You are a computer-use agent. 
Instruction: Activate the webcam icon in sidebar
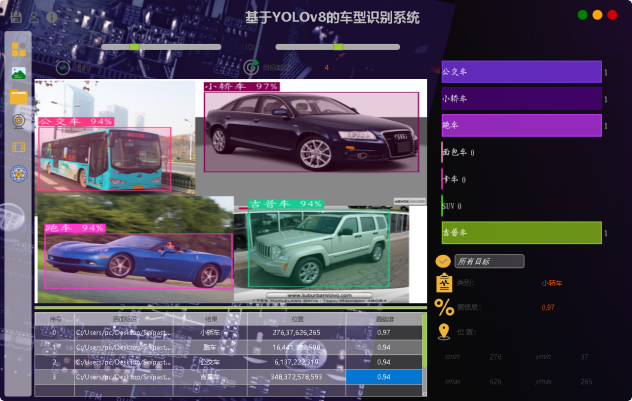pyautogui.click(x=18, y=121)
